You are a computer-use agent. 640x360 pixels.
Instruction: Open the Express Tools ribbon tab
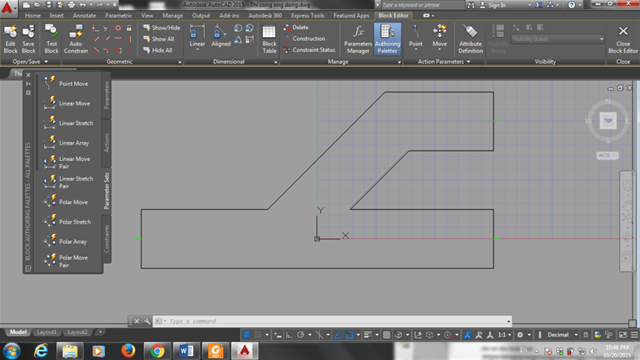pyautogui.click(x=307, y=16)
